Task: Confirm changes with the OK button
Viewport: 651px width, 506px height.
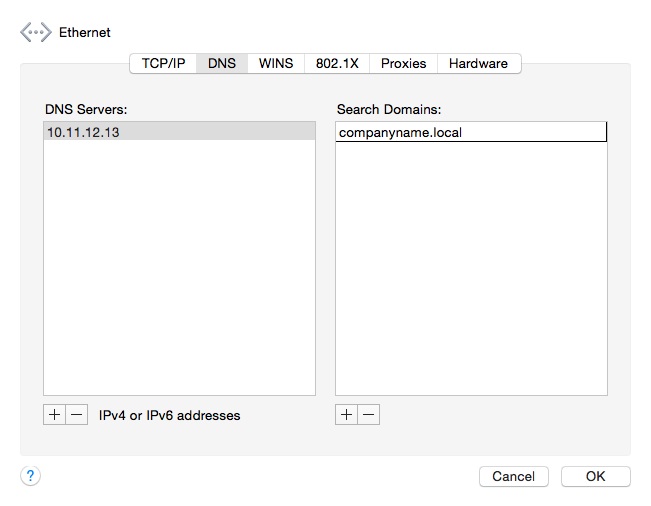Action: tap(596, 476)
